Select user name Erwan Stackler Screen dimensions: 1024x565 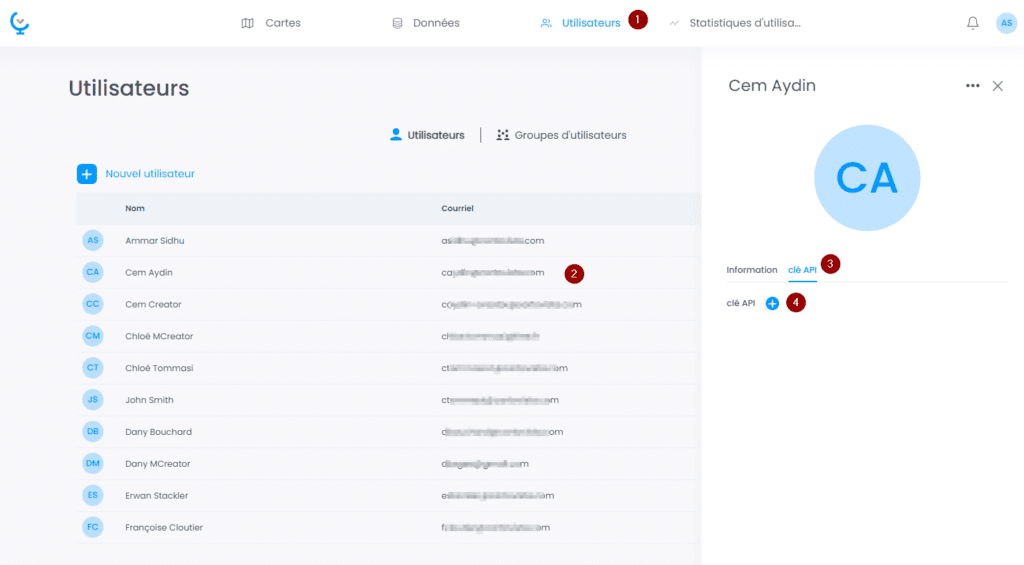157,495
